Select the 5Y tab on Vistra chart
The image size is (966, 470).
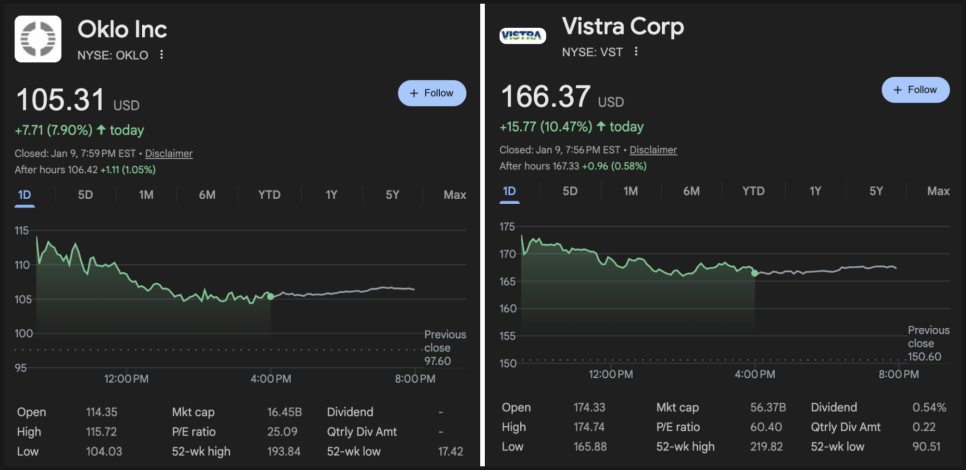point(876,191)
